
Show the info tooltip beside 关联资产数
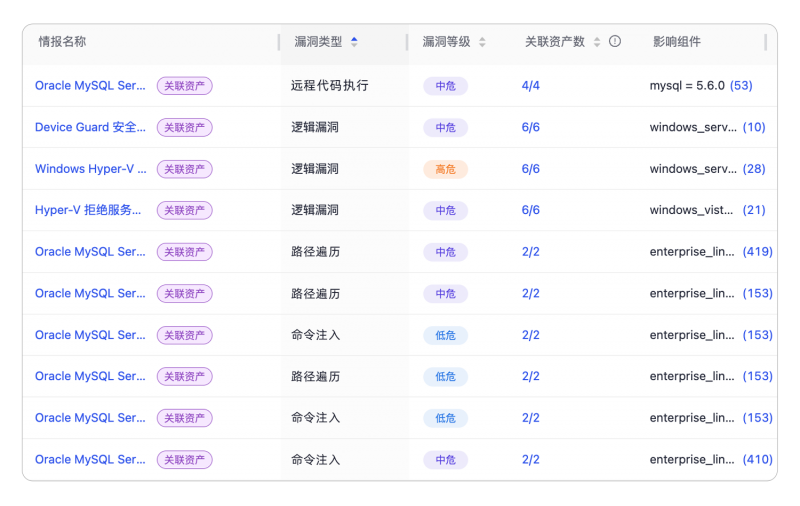tap(615, 41)
